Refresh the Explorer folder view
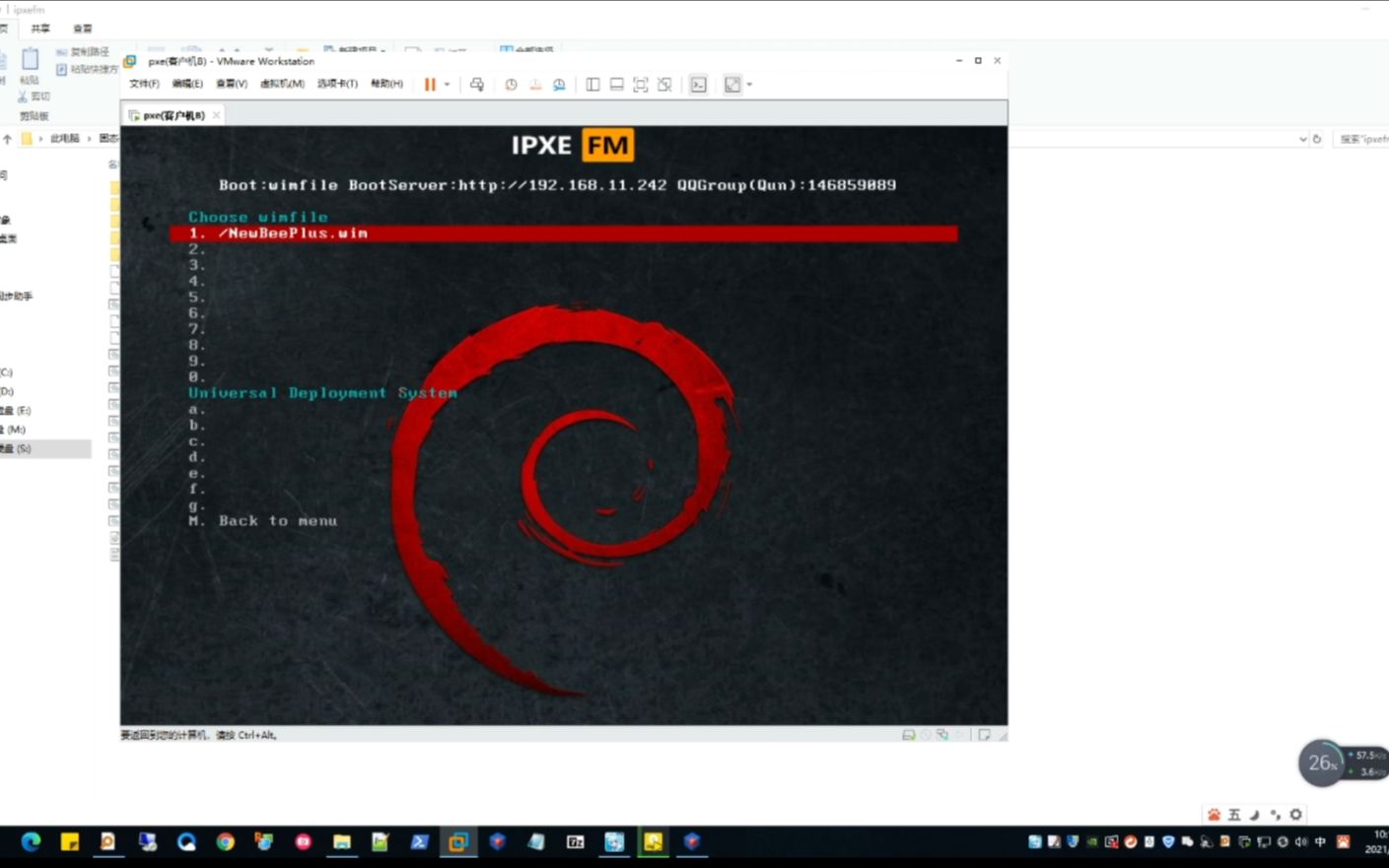Image resolution: width=1389 pixels, height=868 pixels. (1317, 140)
